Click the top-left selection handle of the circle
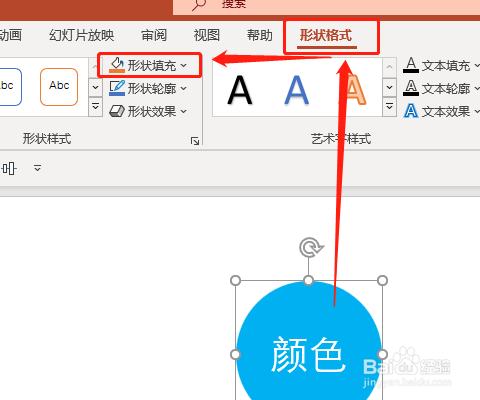Screen dimensions: 480x400 point(236,280)
